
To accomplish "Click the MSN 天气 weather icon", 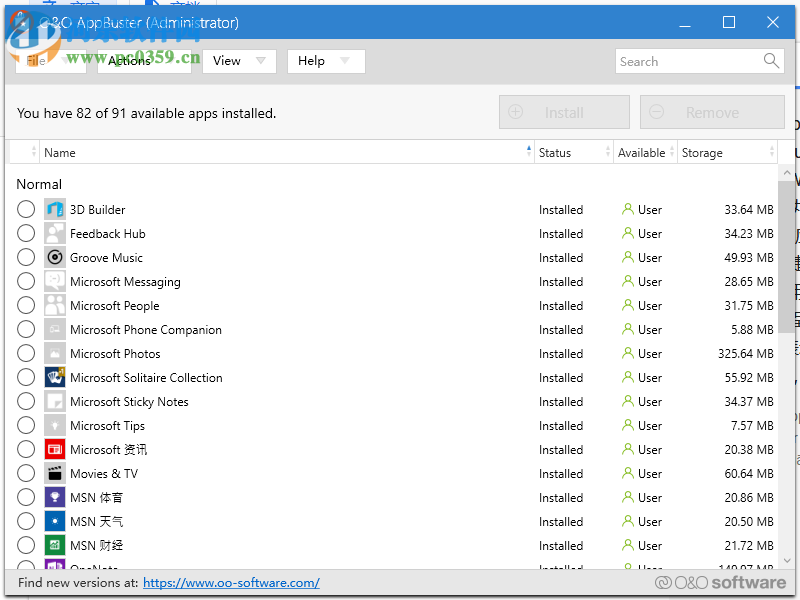I will click(x=54, y=522).
